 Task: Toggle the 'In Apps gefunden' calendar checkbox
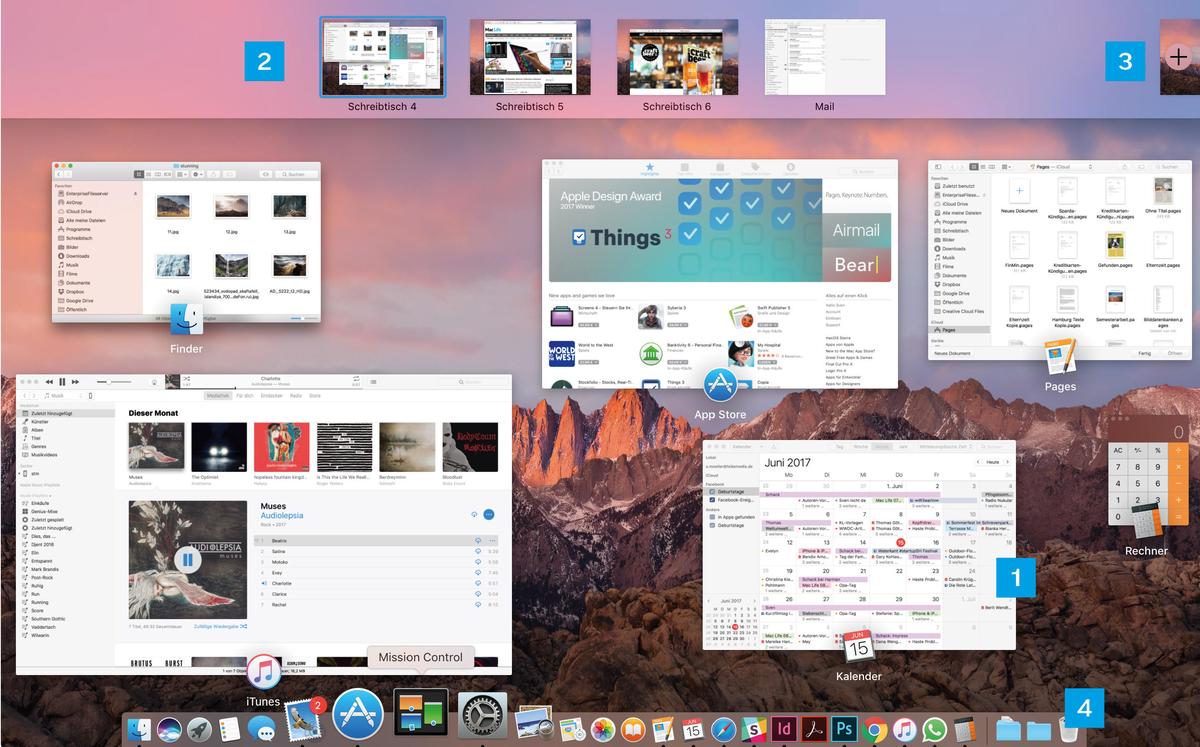click(713, 517)
